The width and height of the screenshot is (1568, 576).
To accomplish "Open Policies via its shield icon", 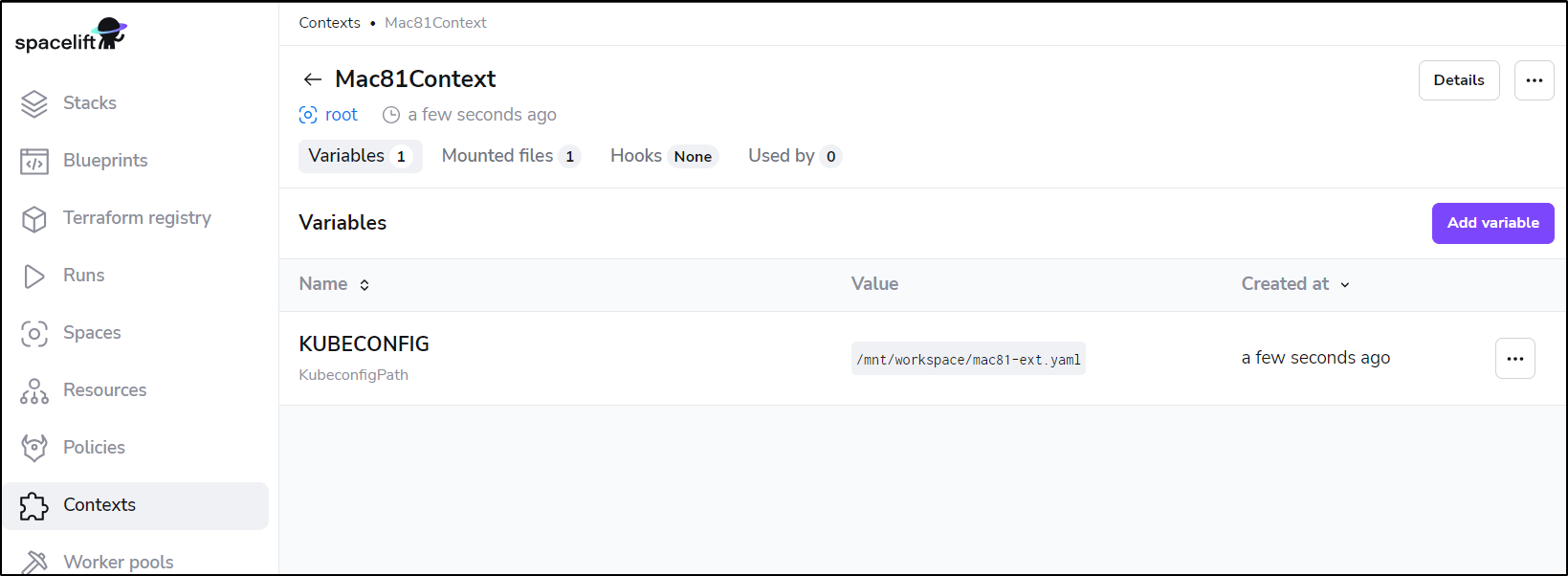I will [34, 448].
